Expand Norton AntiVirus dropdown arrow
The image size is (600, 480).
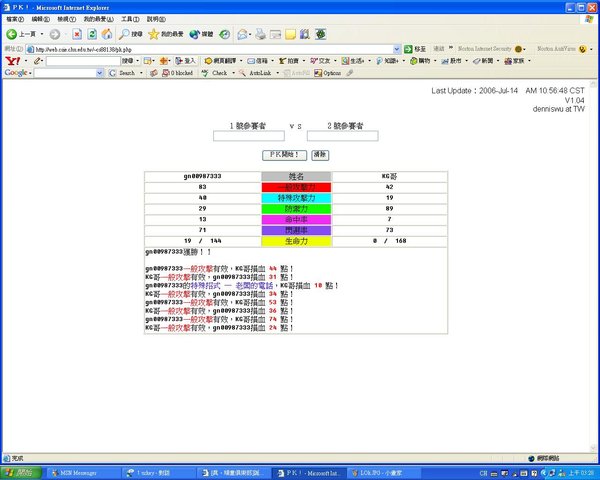591,49
